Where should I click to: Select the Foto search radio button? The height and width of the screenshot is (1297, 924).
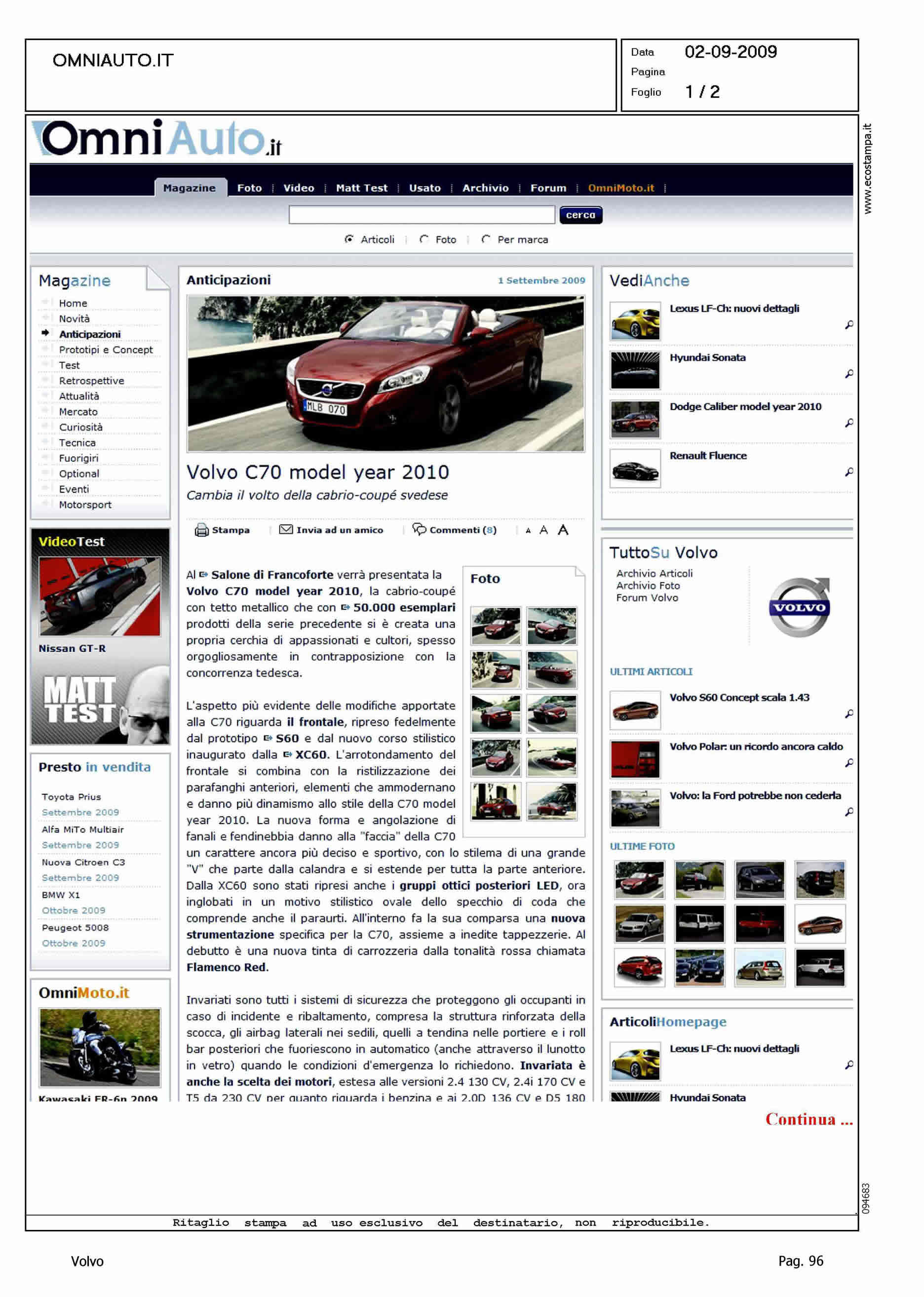[x=424, y=239]
